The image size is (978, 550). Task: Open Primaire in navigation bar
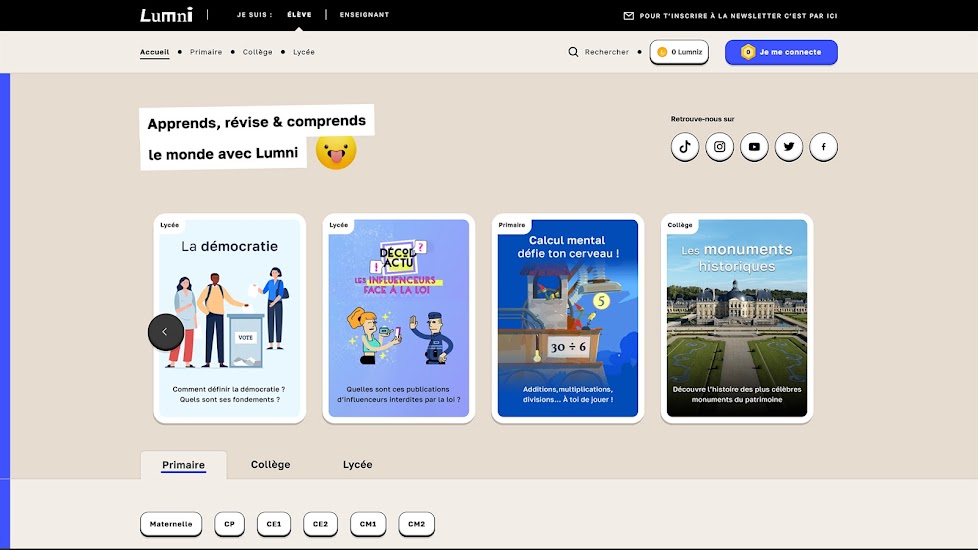(206, 52)
